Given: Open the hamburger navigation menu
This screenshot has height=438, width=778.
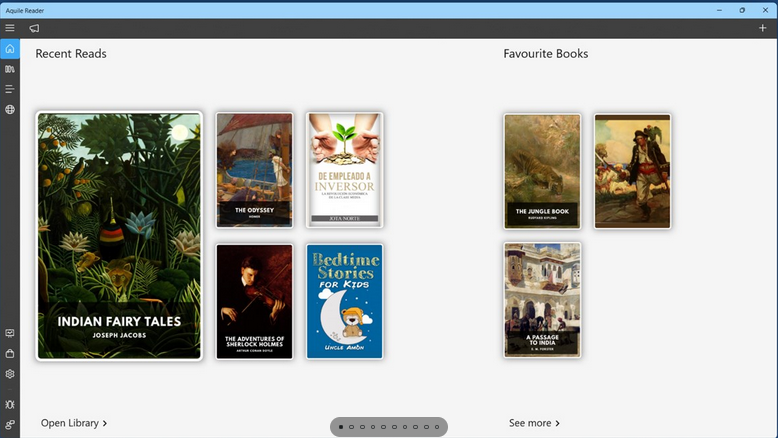Looking at the screenshot, I should tap(10, 28).
